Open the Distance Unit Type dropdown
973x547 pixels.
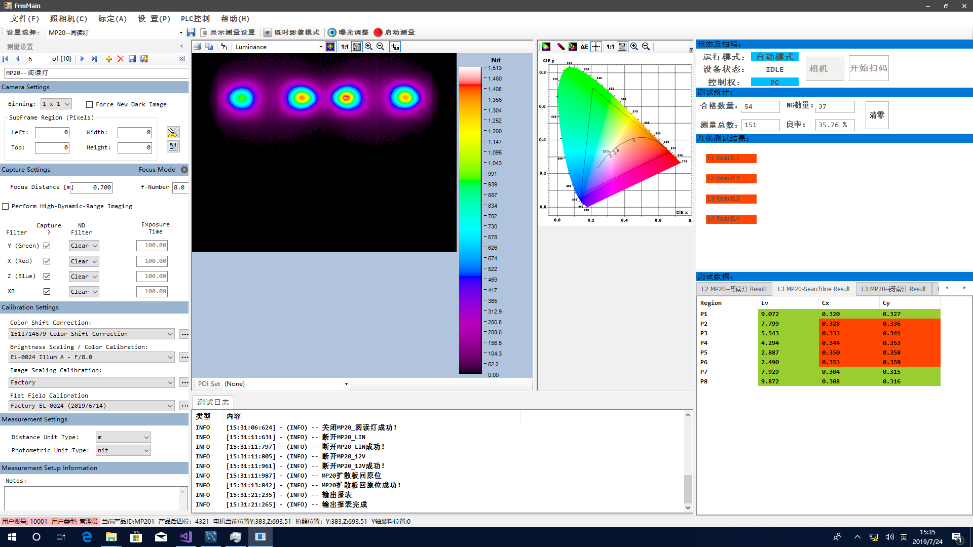pos(123,437)
